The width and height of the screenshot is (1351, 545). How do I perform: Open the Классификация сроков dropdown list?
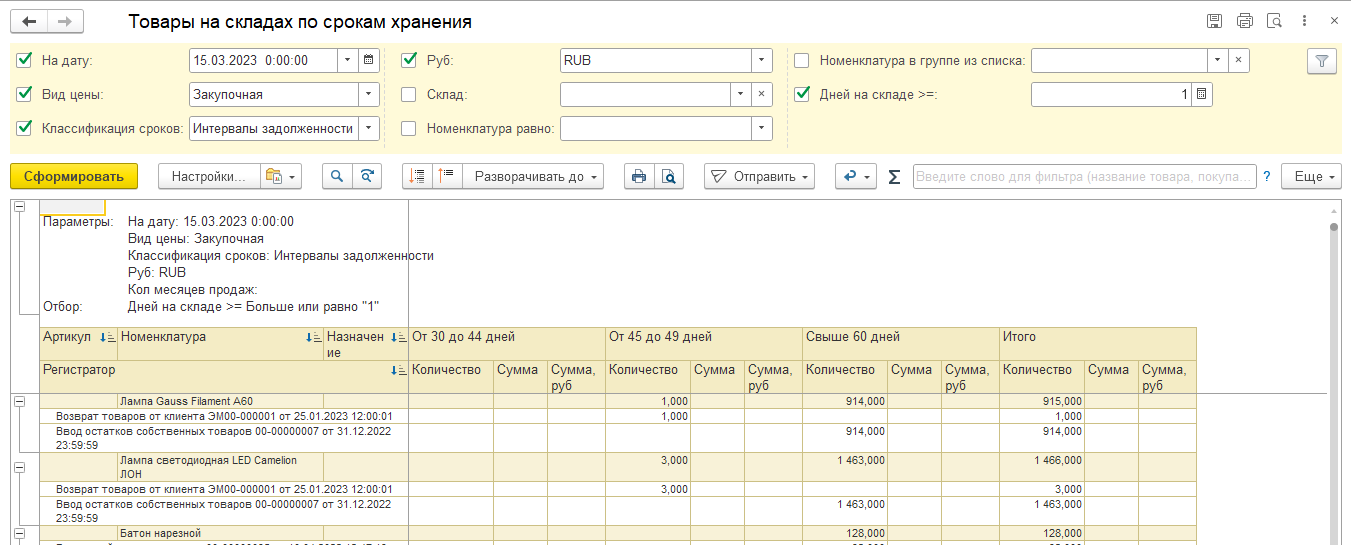tap(369, 128)
